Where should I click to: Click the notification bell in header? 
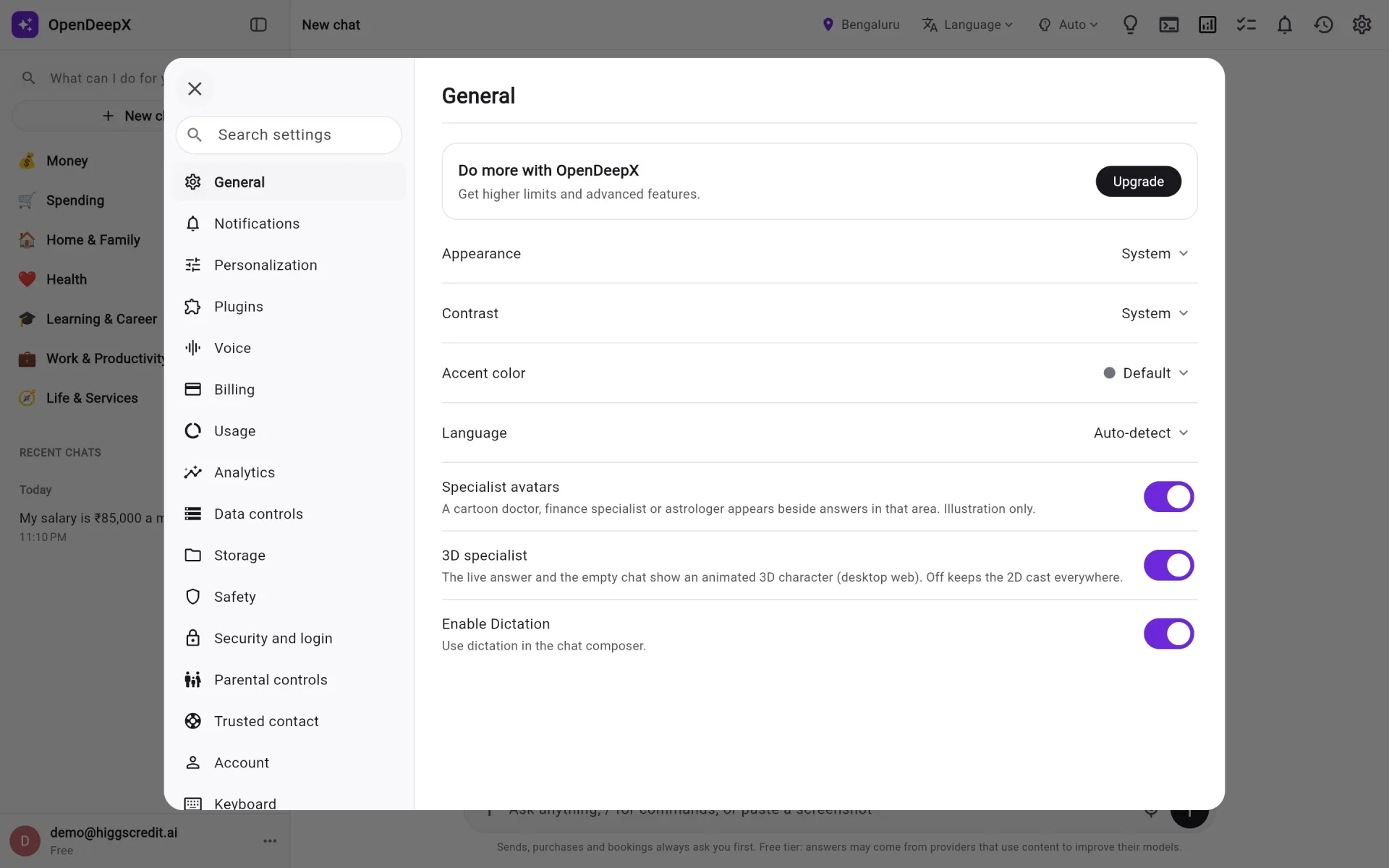tap(1285, 25)
